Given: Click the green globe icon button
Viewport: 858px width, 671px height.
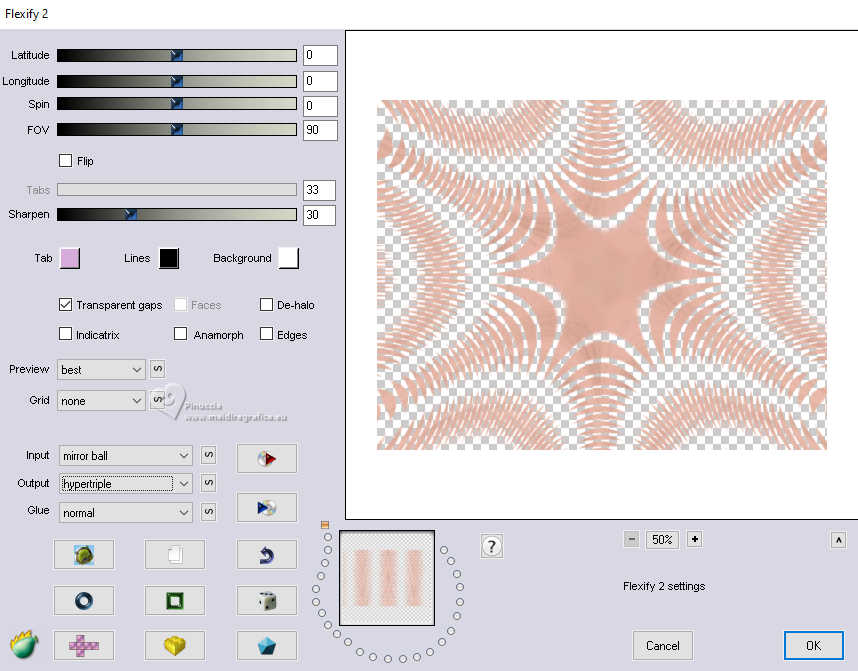Looking at the screenshot, I should [x=84, y=554].
